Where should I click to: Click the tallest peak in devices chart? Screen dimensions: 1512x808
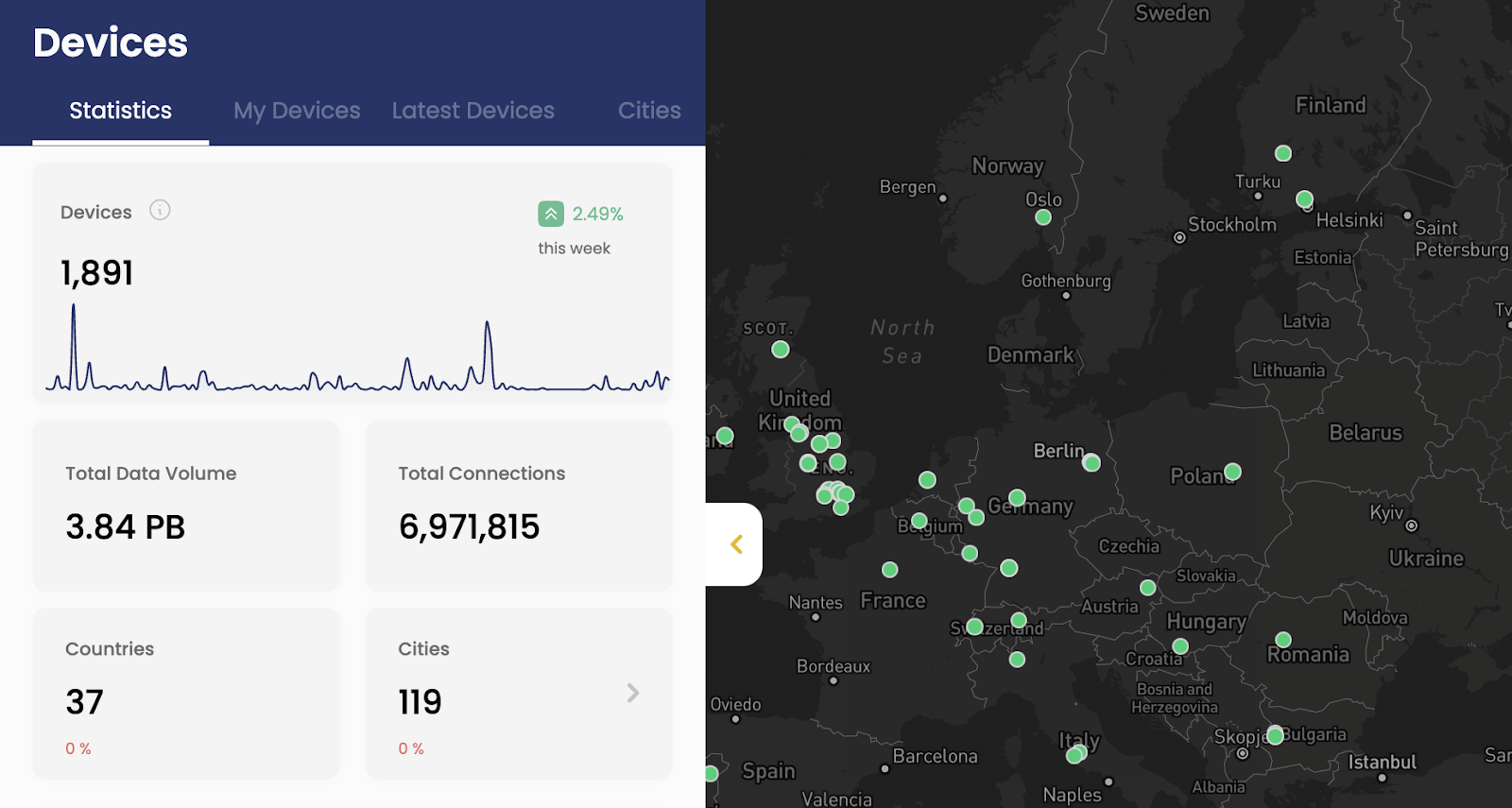(x=74, y=308)
